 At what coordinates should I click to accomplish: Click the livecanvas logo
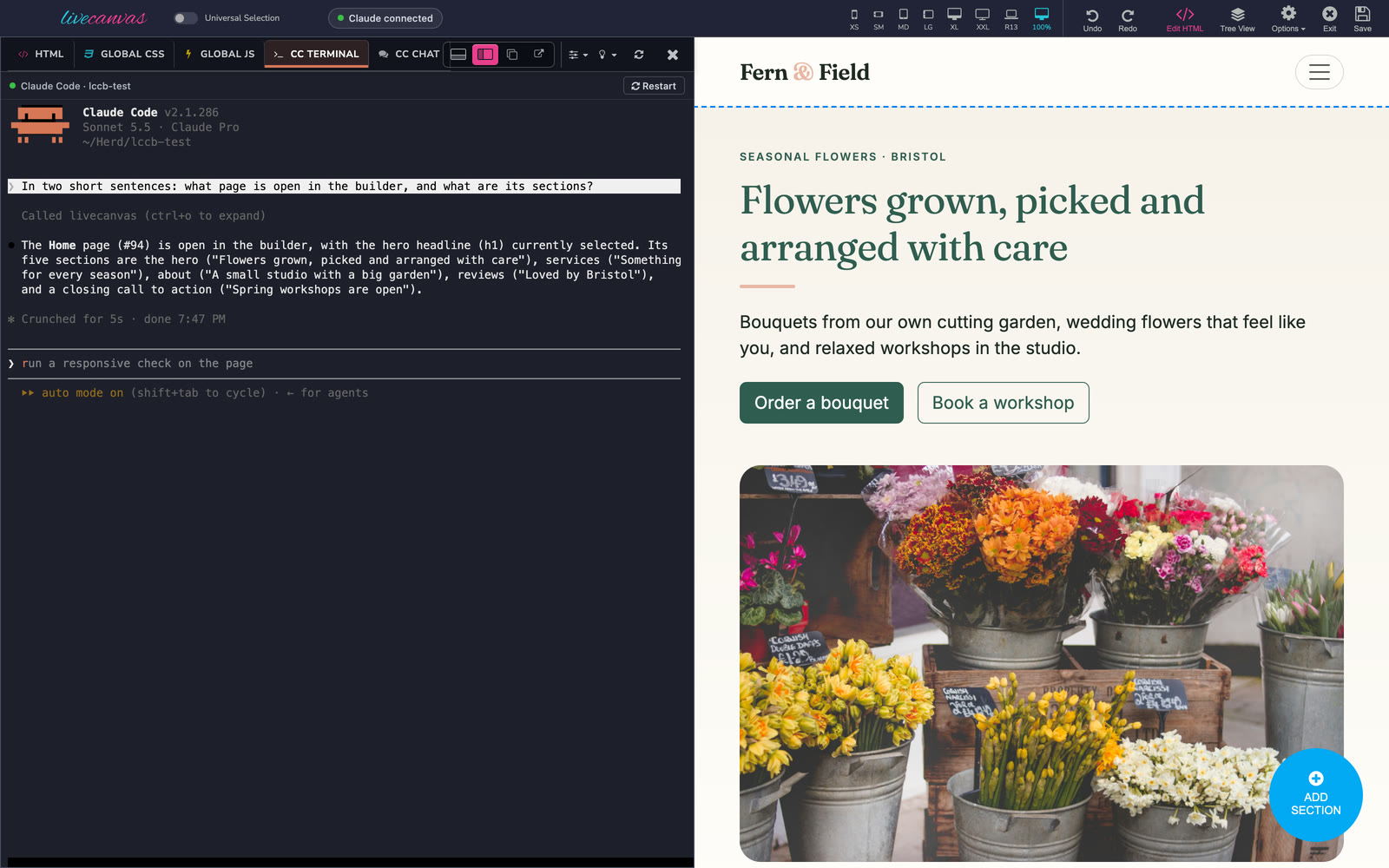tap(103, 17)
